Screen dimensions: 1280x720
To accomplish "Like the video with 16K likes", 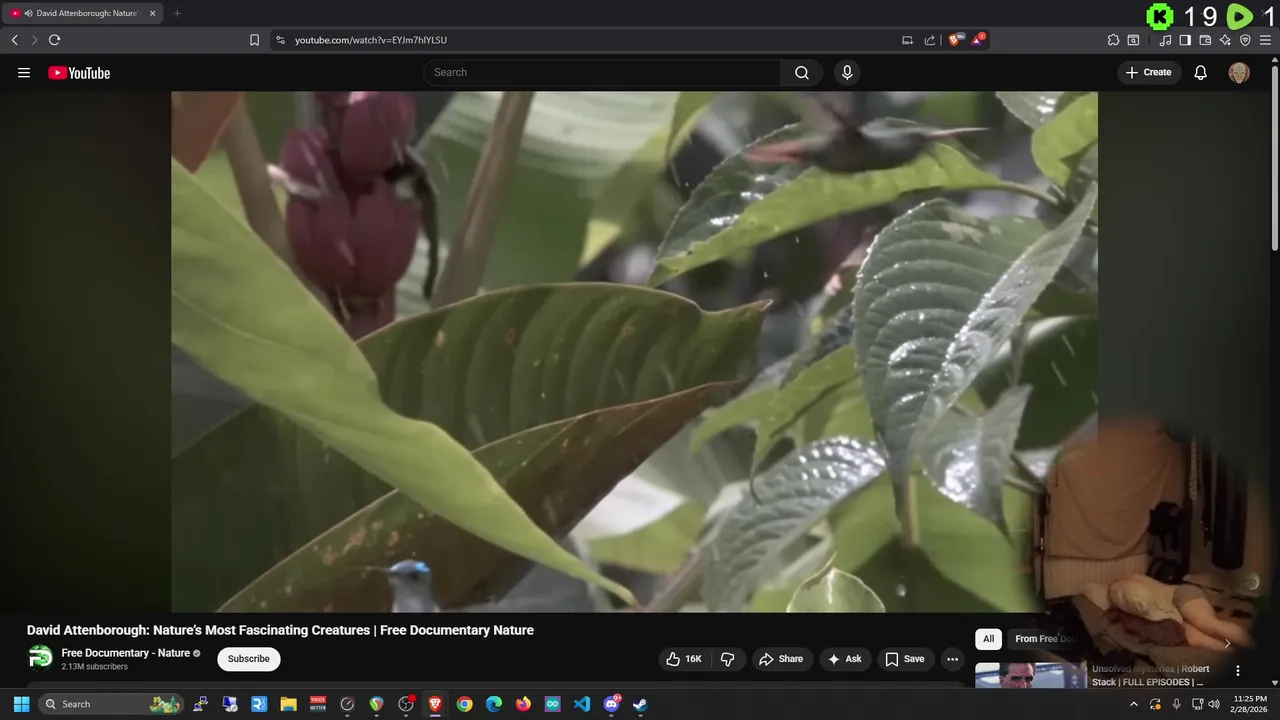I will coord(684,659).
